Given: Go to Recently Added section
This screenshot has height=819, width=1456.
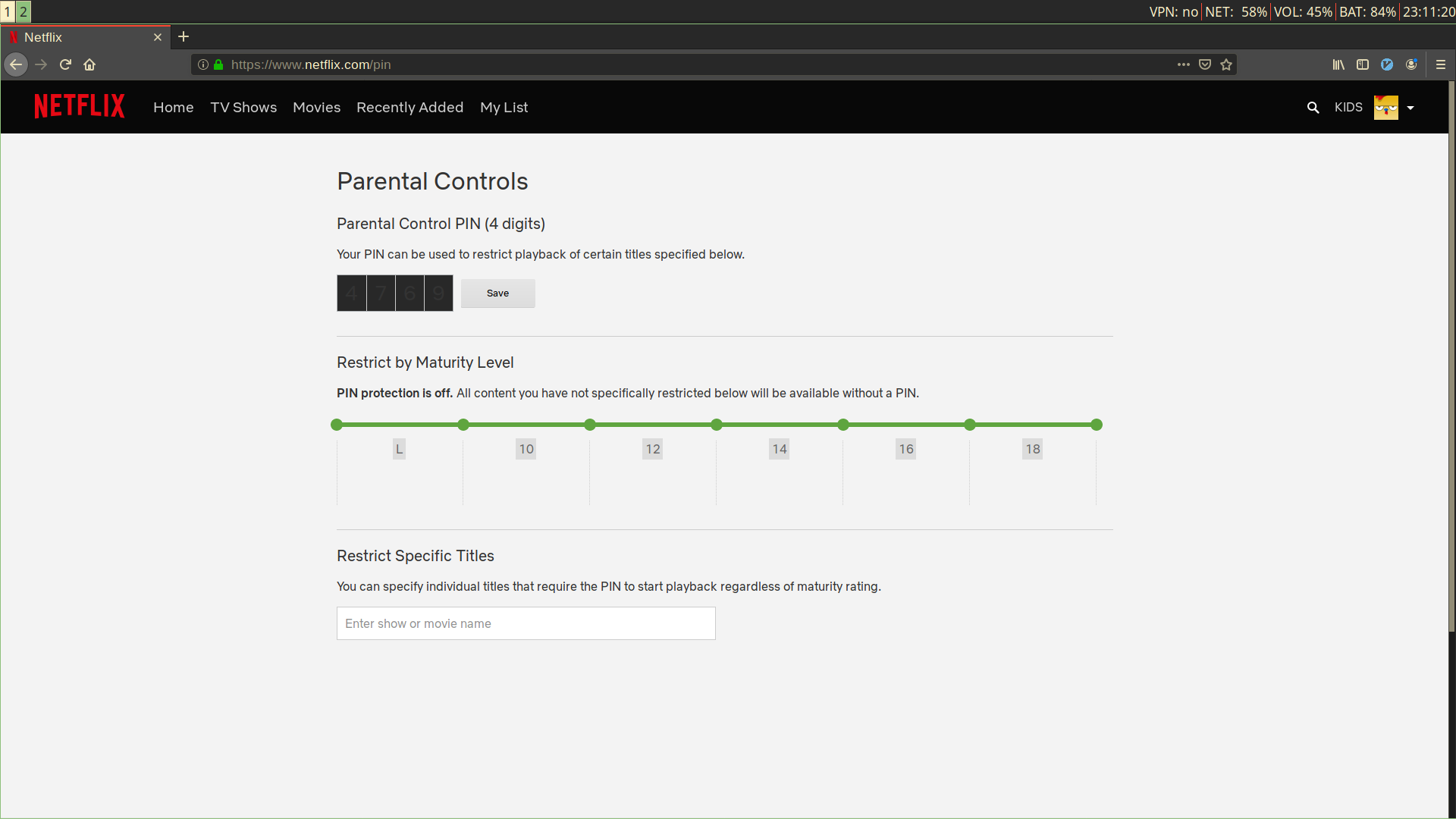Looking at the screenshot, I should (409, 108).
